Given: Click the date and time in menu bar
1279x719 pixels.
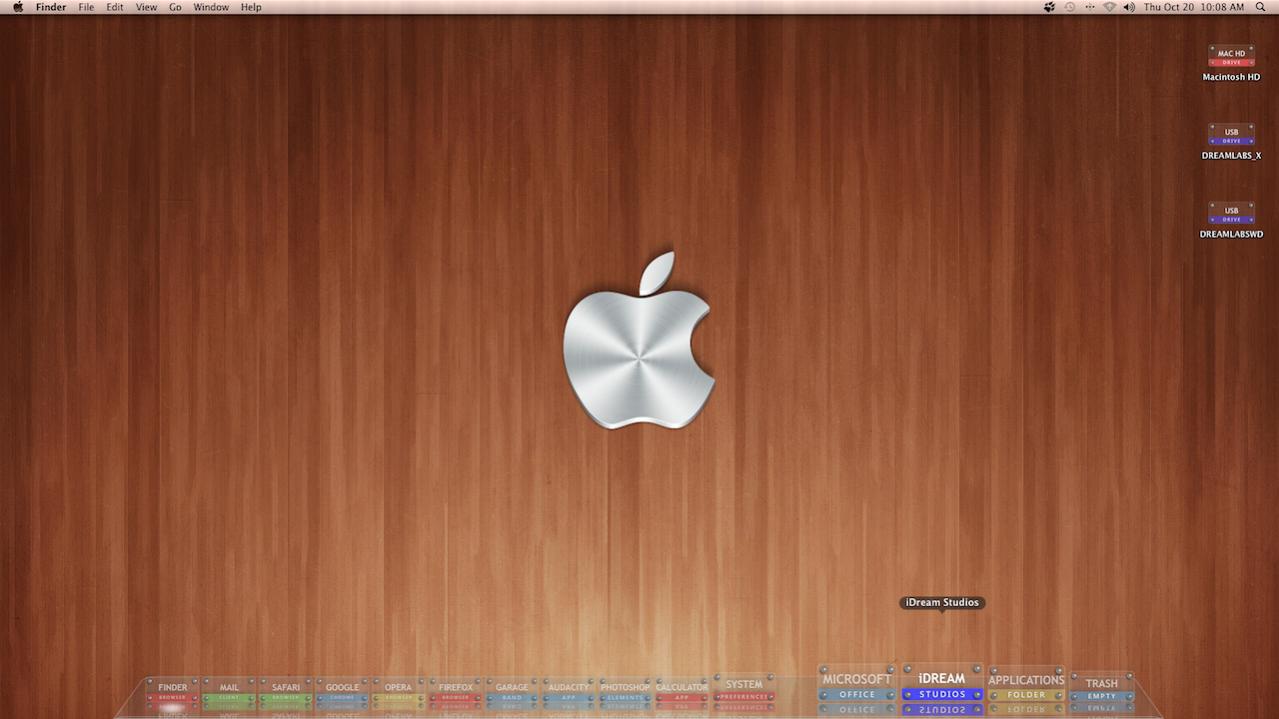Looking at the screenshot, I should pos(1194,7).
